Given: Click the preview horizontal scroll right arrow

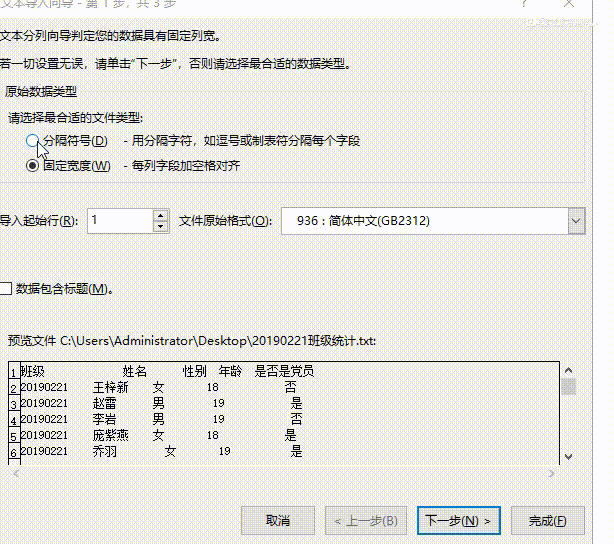Looking at the screenshot, I should click(551, 474).
